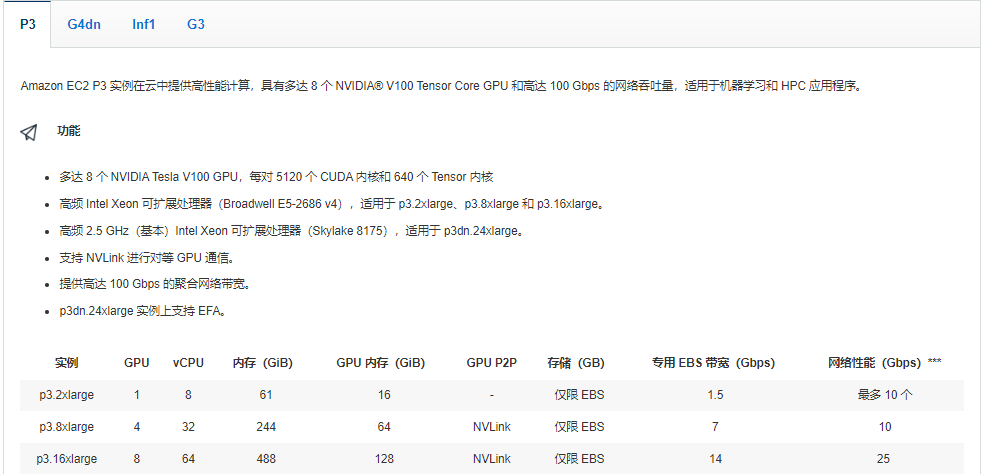This screenshot has width=982, height=474.
Task: Click the 网络性能 (Gbps) column header
Action: point(885,363)
